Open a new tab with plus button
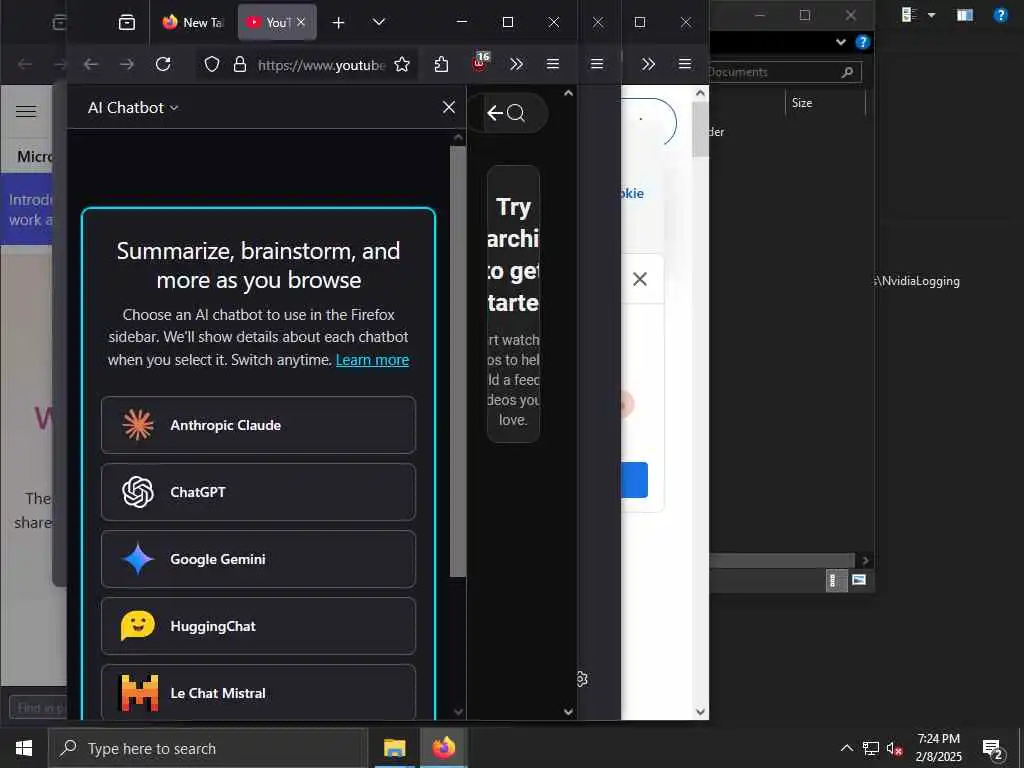This screenshot has height=768, width=1024. [x=338, y=23]
